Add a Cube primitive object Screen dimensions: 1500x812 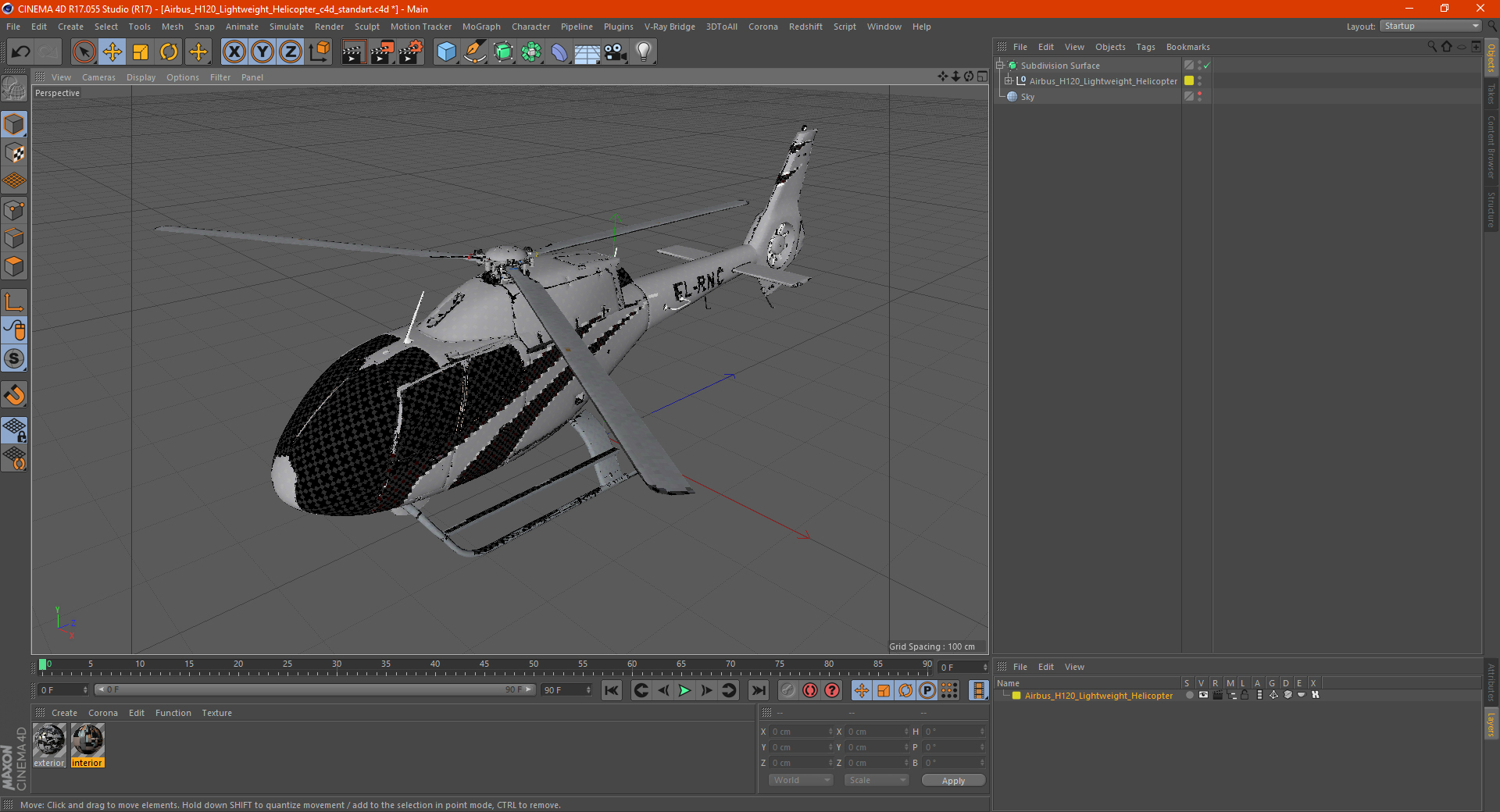447,52
